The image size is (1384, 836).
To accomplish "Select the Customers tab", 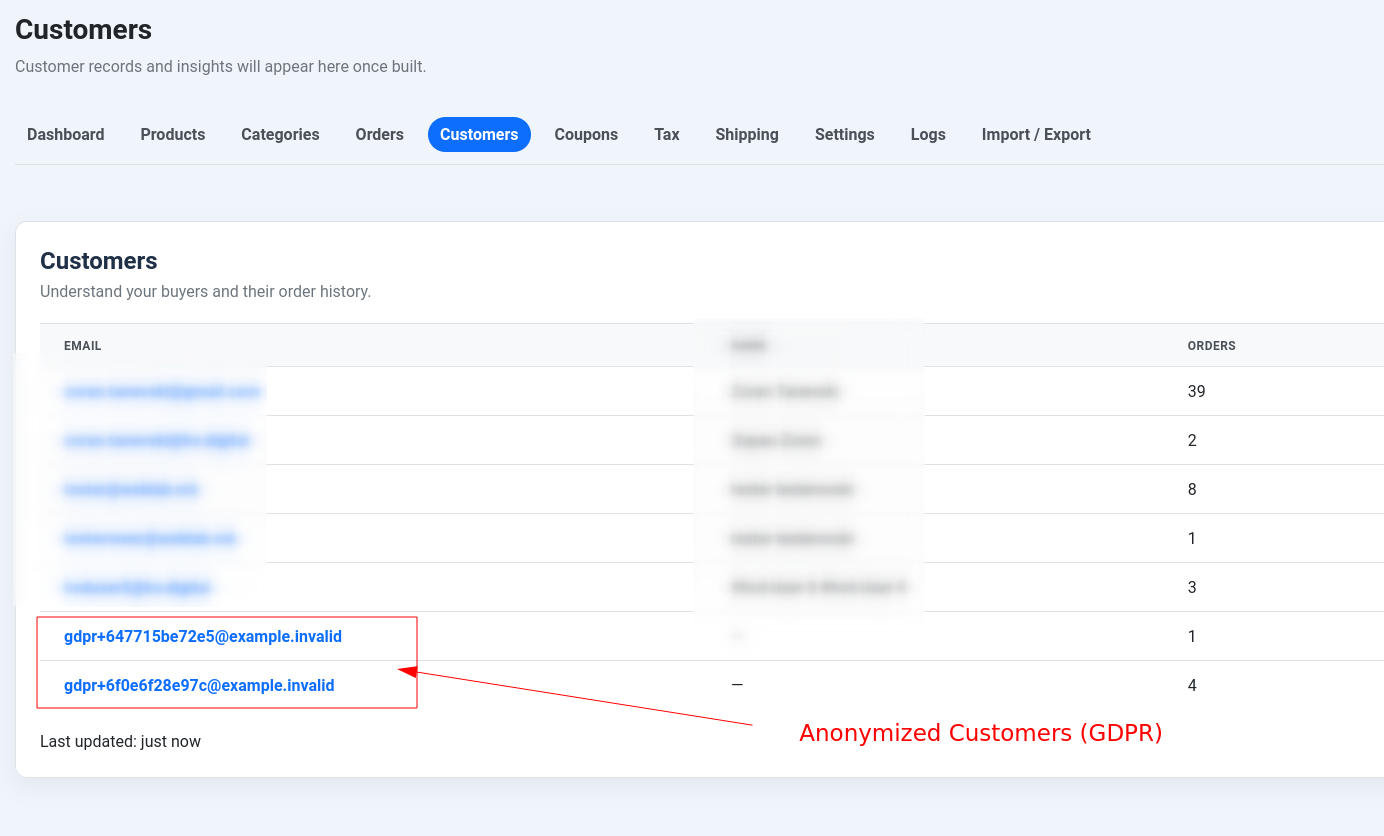I will [x=479, y=134].
